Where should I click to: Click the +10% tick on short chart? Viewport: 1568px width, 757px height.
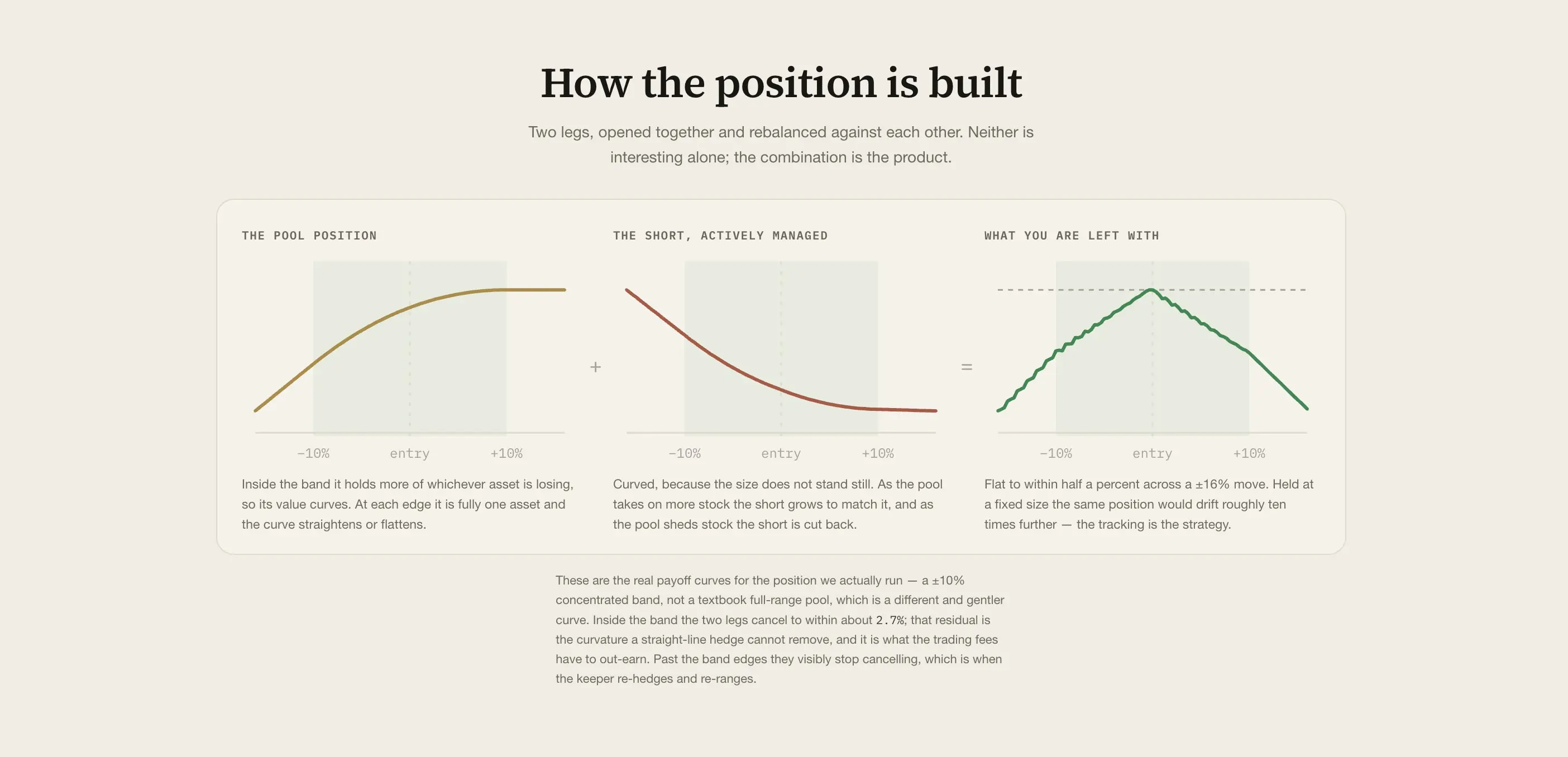click(x=878, y=453)
